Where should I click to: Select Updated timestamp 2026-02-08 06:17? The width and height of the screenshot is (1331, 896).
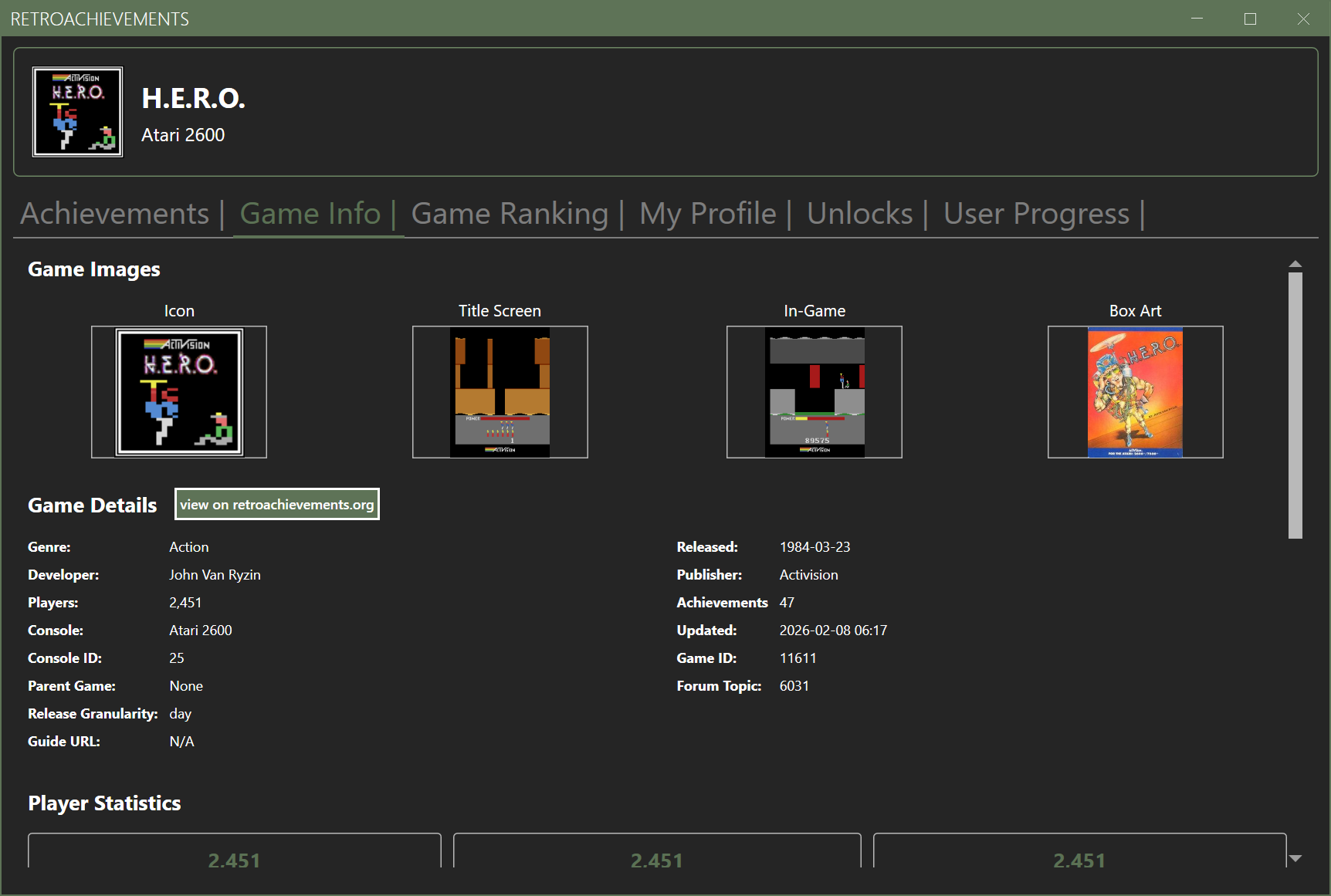pos(833,631)
